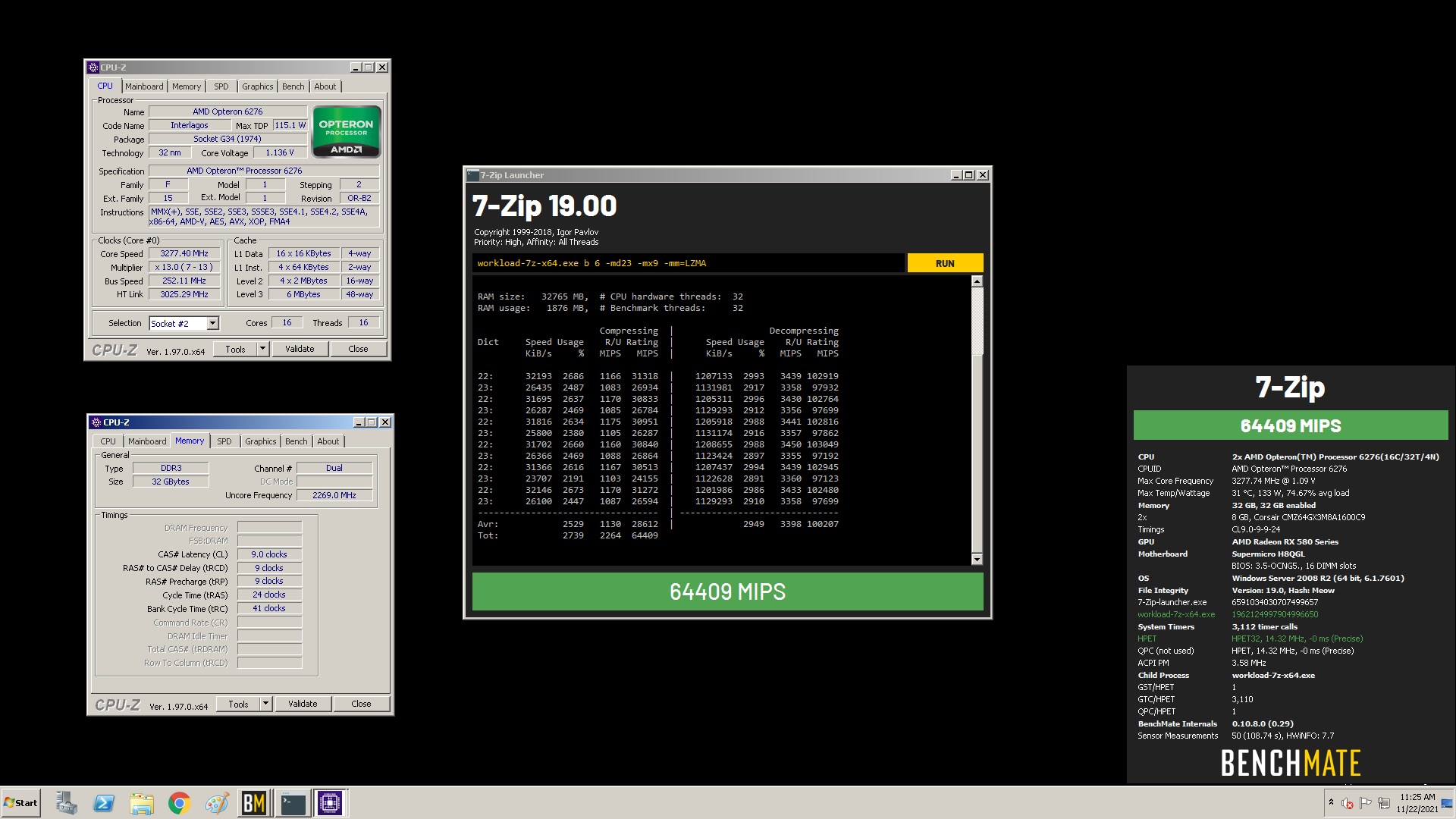Click the 'Supermicro H8QGL' motherboard text
The height and width of the screenshot is (819, 1456).
click(x=1268, y=554)
